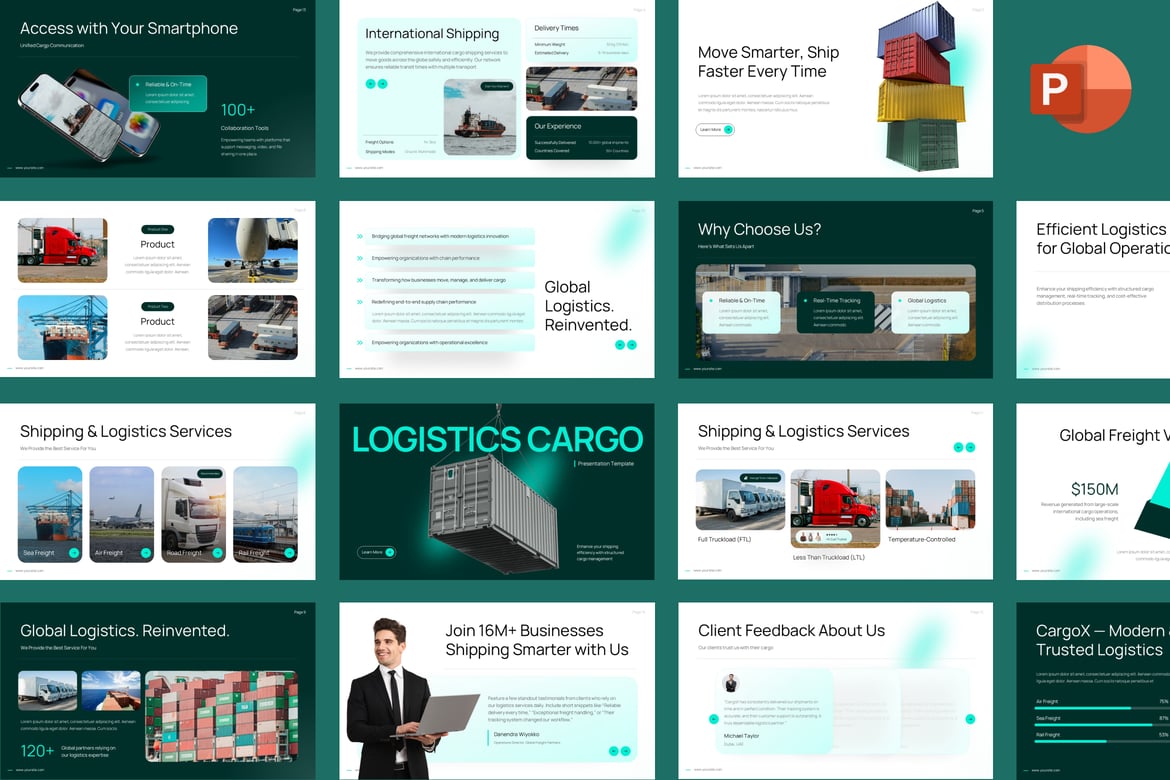The image size is (1170, 780).
Task: Click the arrow icon on the Sea Freight card
Action: tap(74, 553)
